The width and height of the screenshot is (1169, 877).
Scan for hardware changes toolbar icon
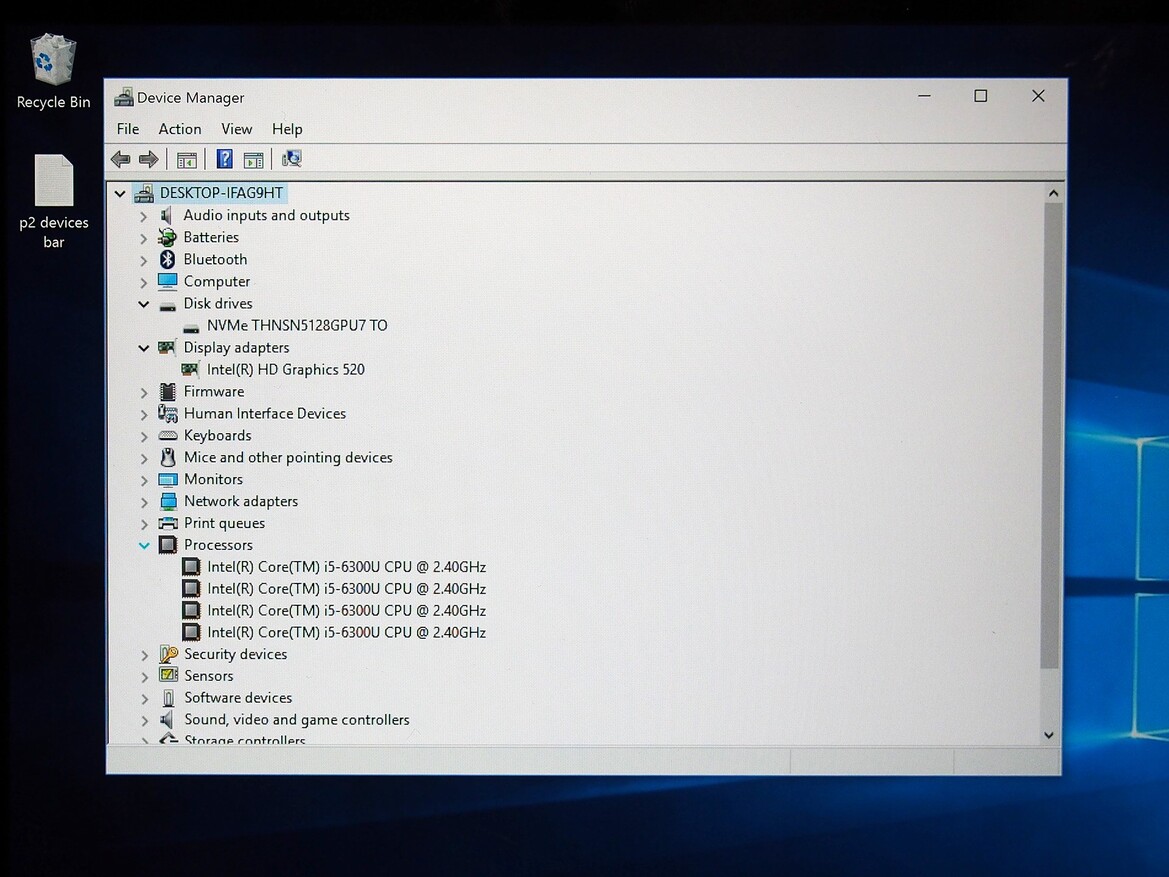[x=292, y=159]
